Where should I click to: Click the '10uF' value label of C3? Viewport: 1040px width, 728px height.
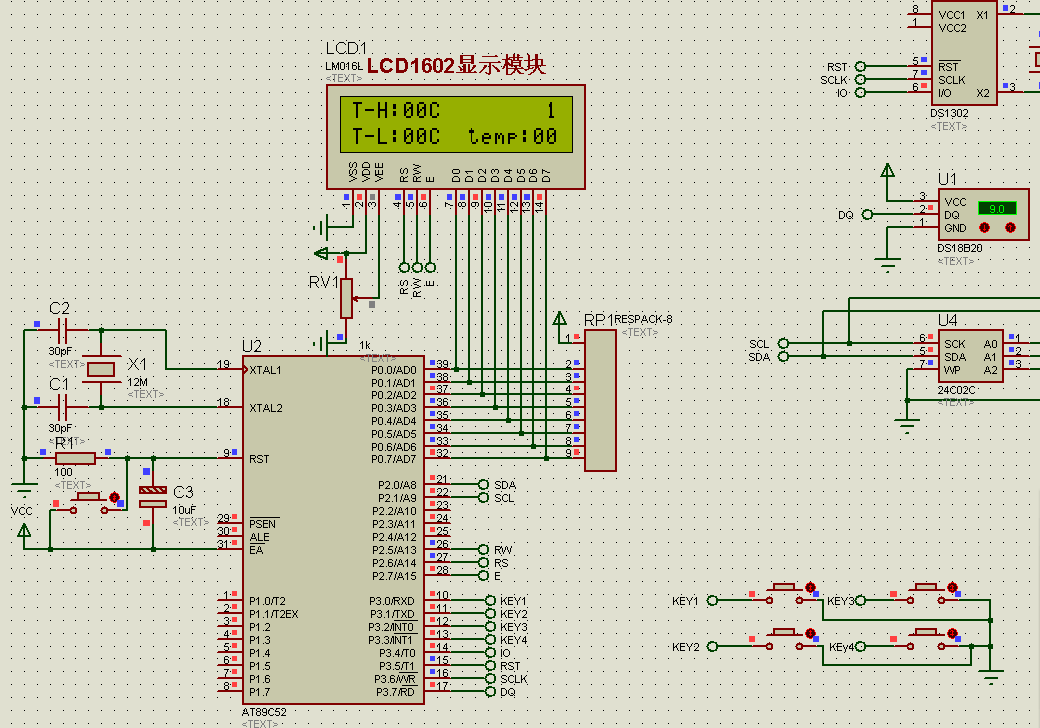tap(184, 510)
